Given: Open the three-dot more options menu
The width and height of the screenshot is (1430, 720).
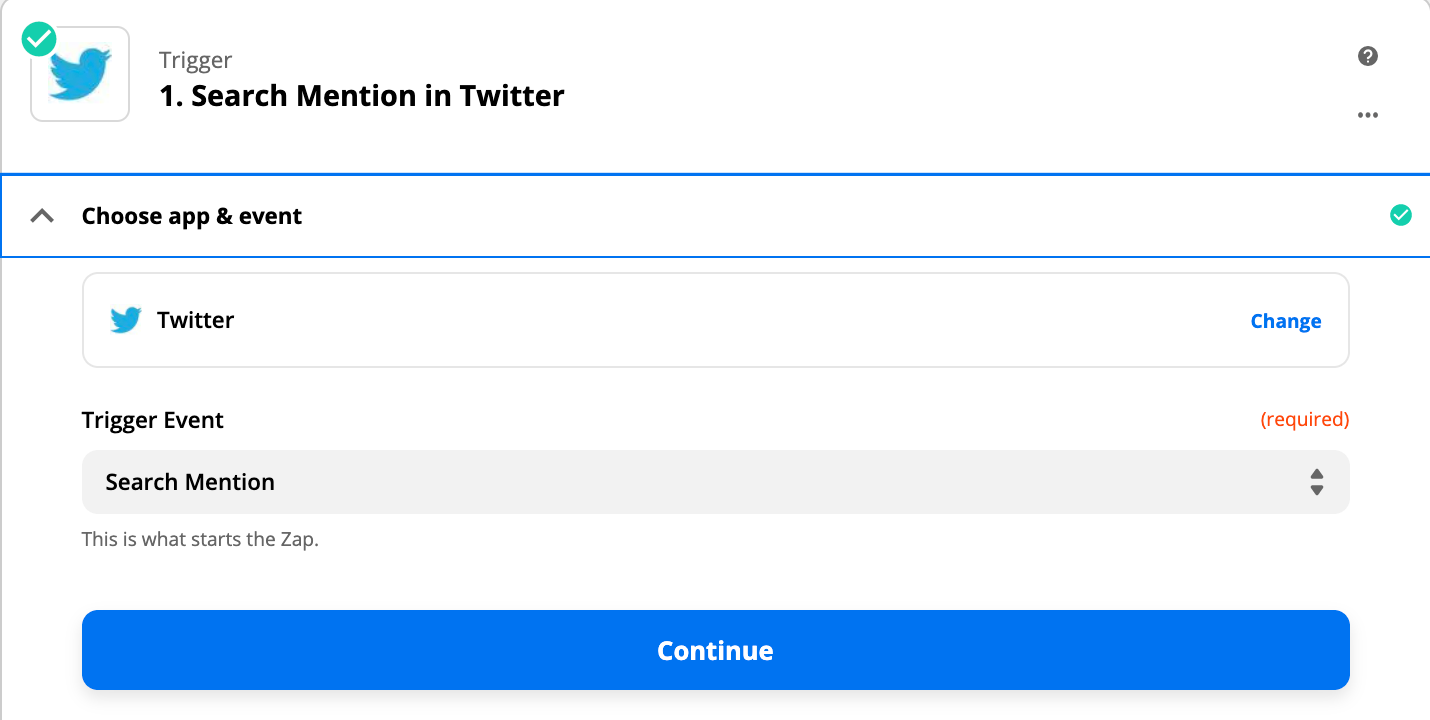Looking at the screenshot, I should 1368,115.
